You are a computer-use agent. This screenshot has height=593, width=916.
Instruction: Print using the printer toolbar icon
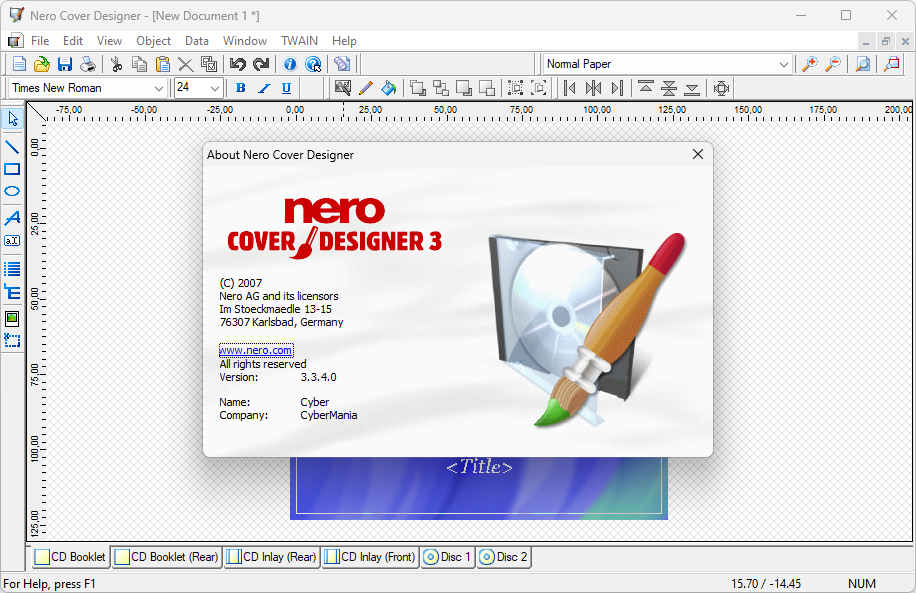coord(88,64)
